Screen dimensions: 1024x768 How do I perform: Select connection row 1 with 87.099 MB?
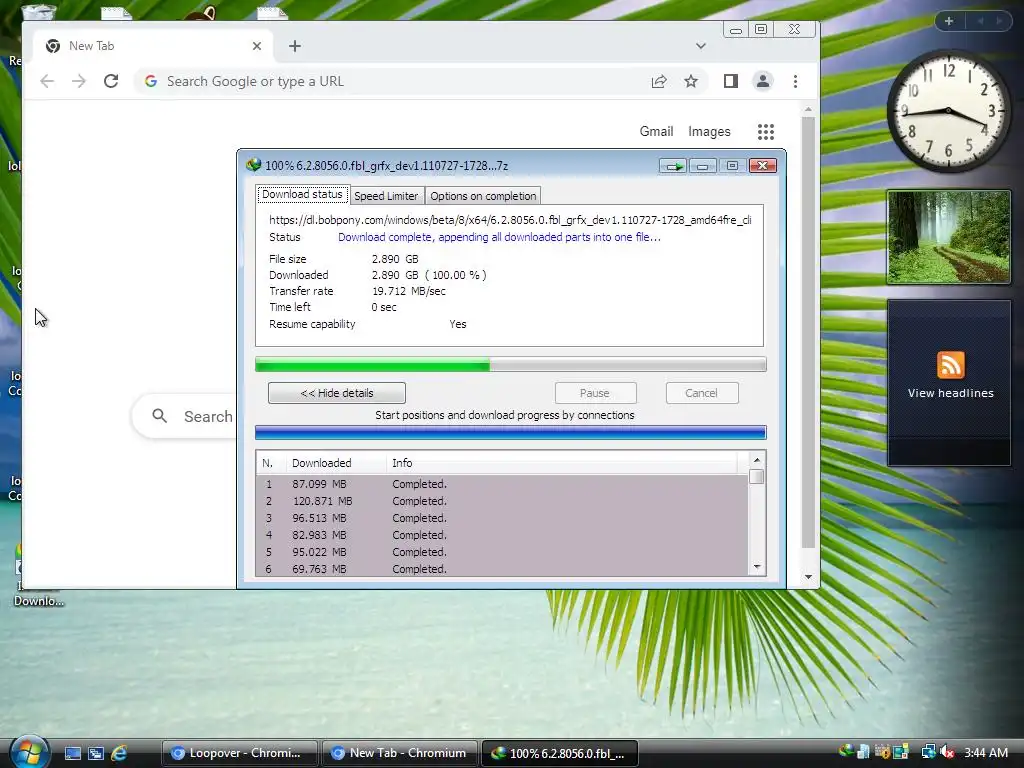click(502, 484)
